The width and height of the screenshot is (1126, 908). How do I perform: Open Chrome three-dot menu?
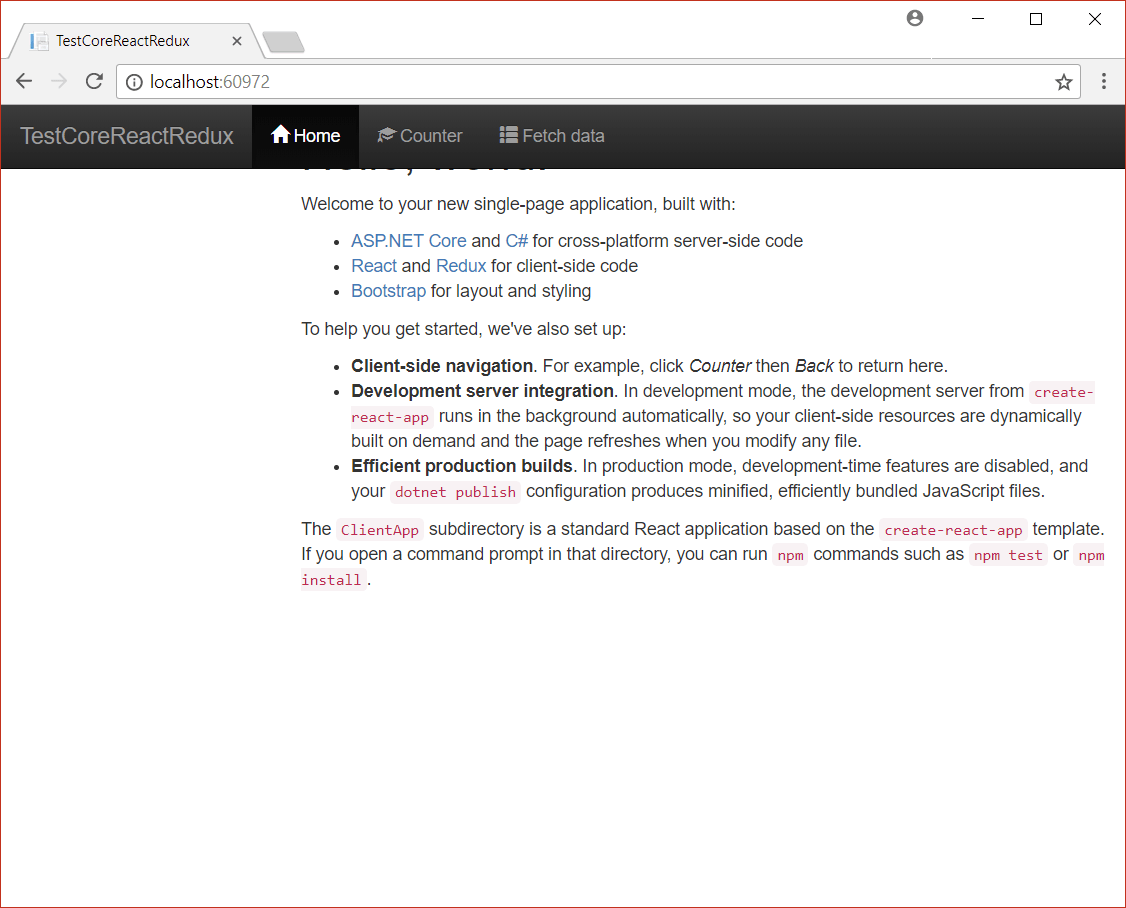pyautogui.click(x=1104, y=82)
